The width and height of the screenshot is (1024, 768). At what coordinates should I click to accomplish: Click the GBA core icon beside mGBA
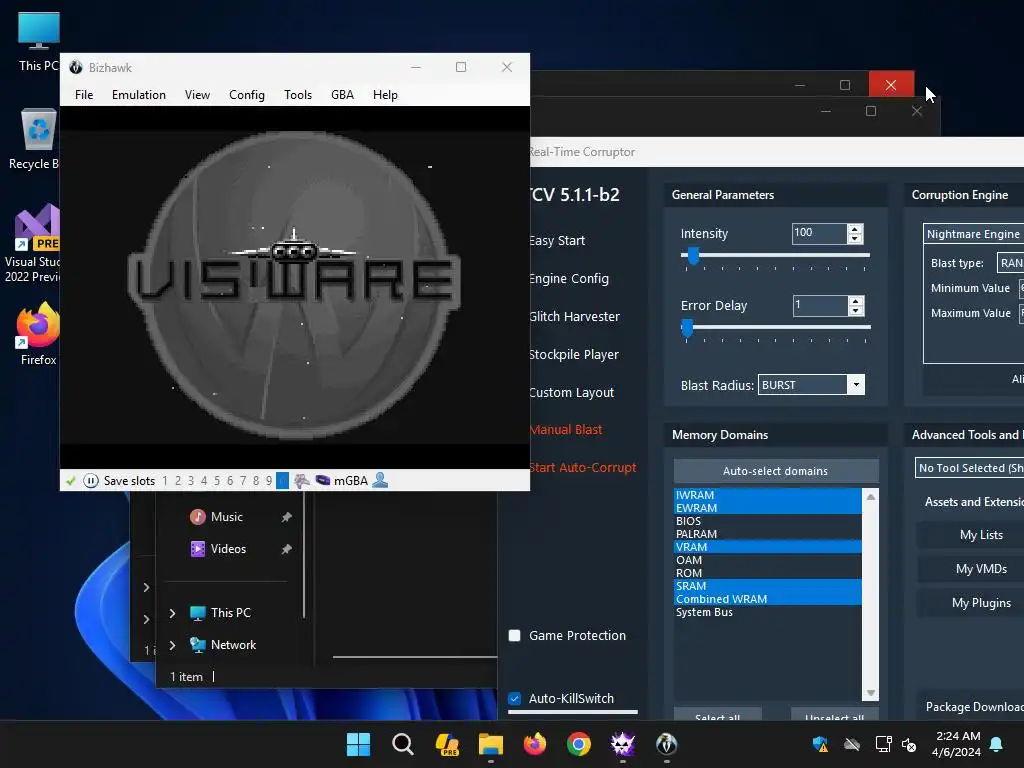pos(323,481)
